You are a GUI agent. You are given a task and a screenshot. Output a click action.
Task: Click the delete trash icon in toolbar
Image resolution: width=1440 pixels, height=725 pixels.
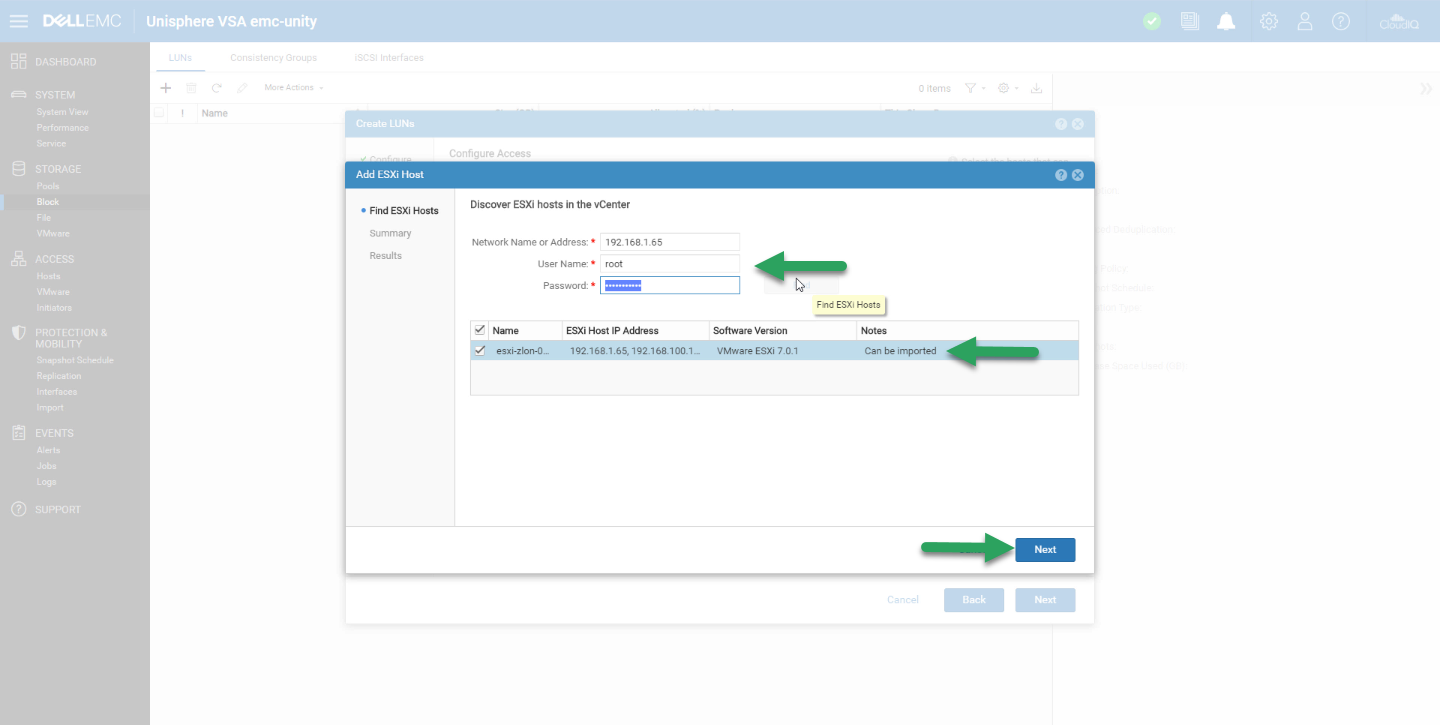point(191,88)
